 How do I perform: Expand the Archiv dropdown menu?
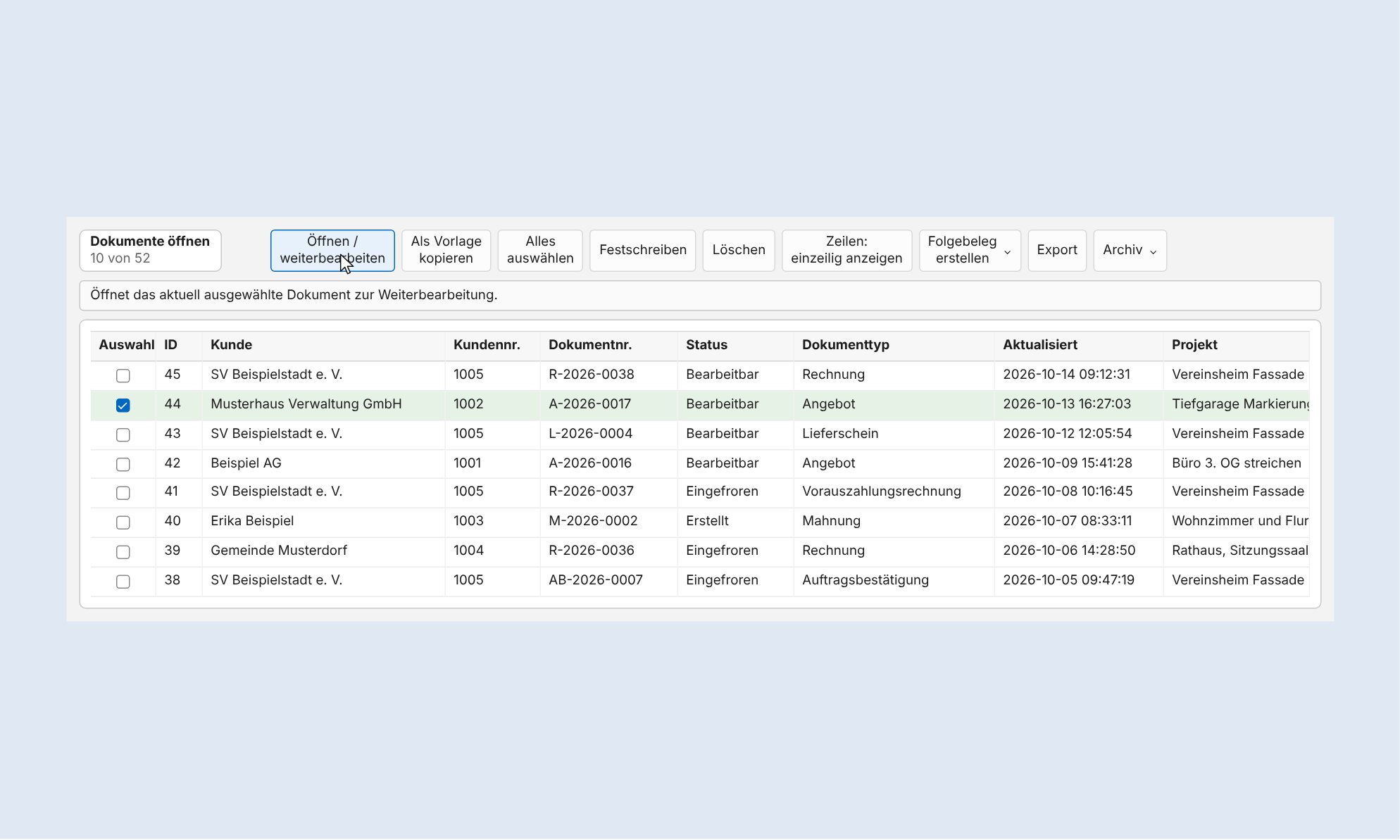1130,250
